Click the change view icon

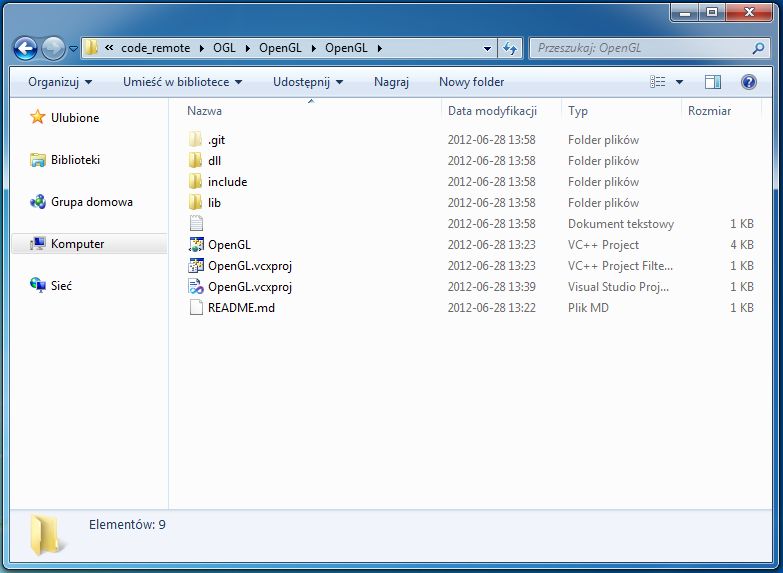(x=658, y=82)
